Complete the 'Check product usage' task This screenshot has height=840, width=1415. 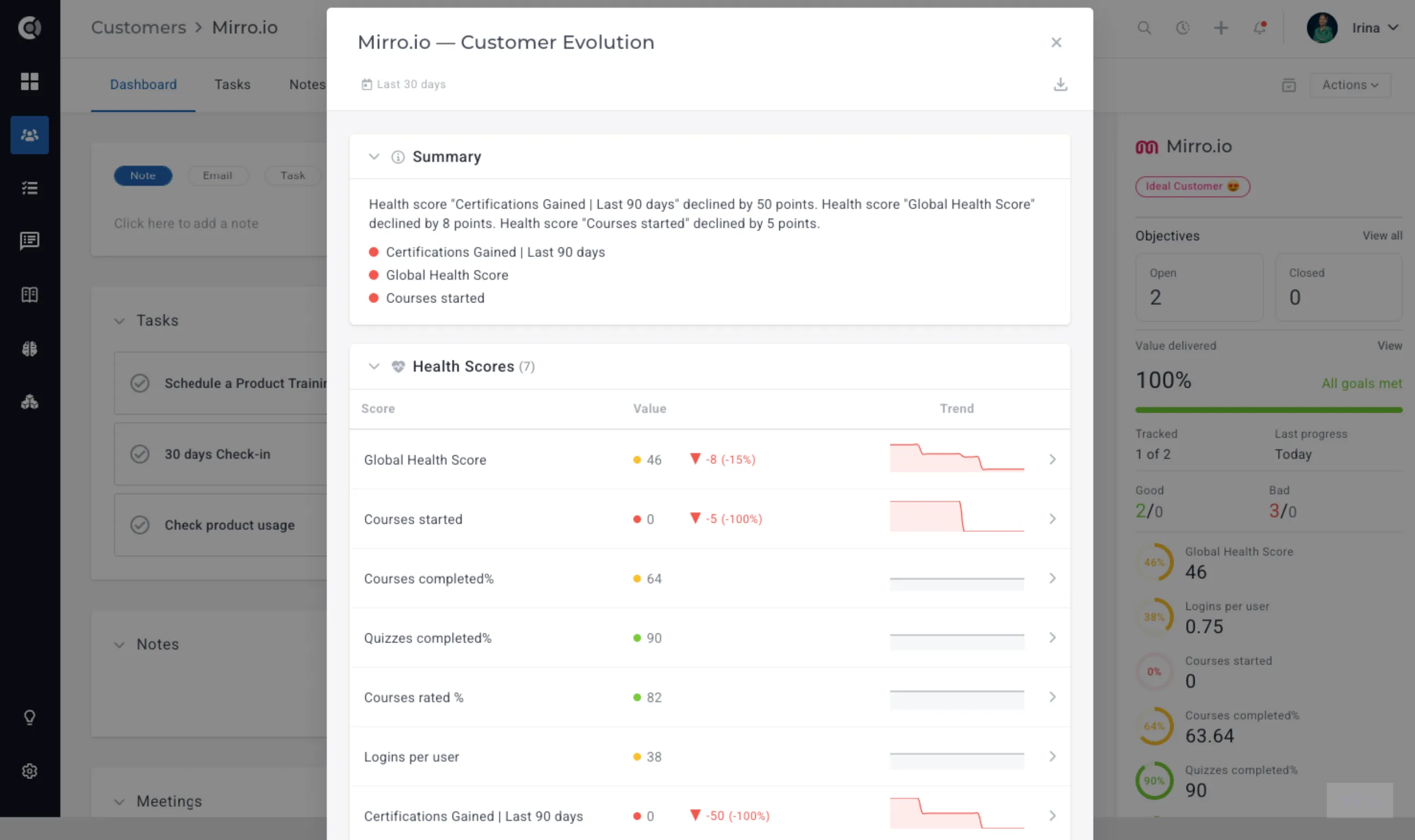pyautogui.click(x=140, y=525)
